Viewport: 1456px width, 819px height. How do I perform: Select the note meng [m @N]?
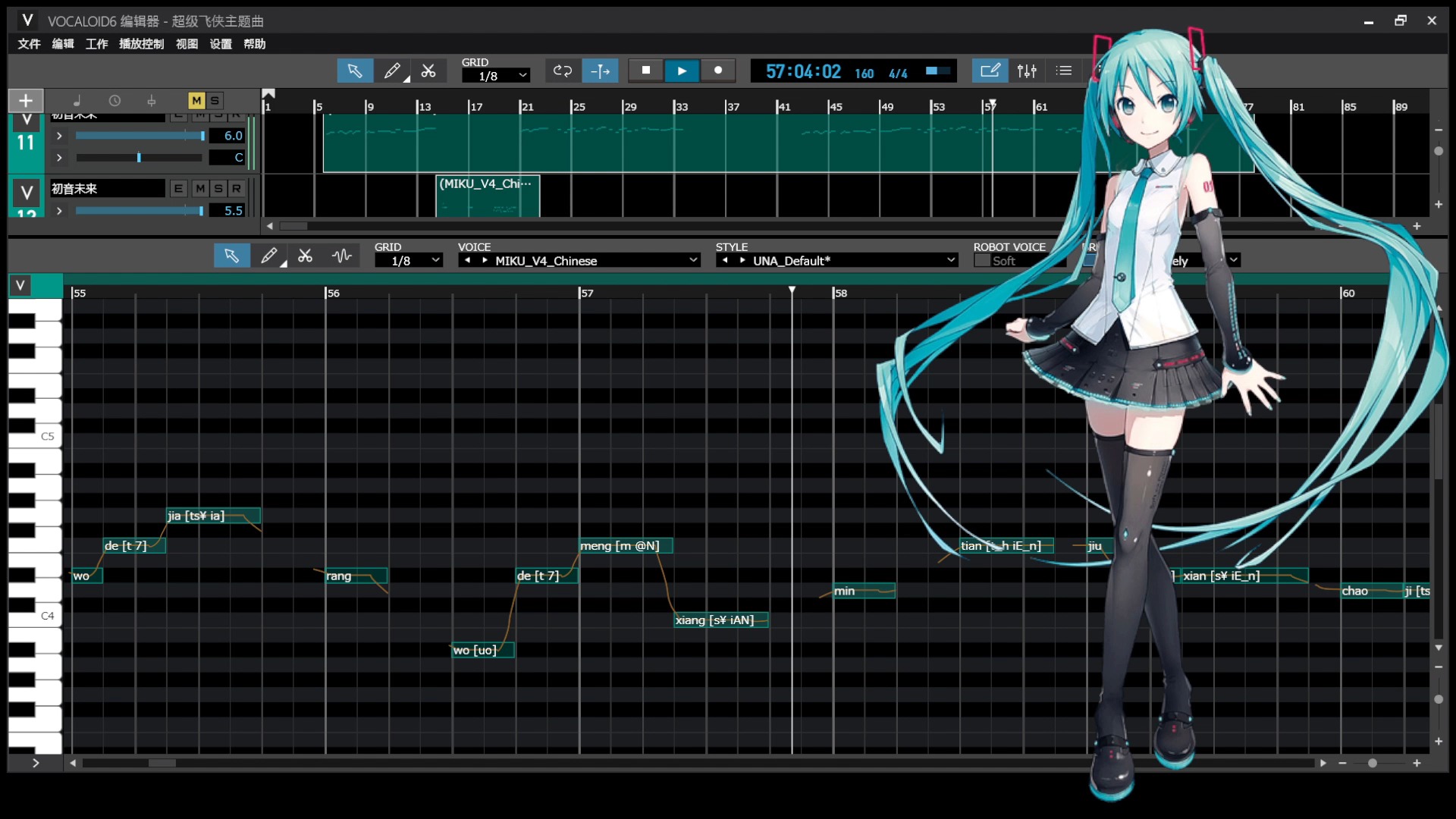tap(626, 545)
